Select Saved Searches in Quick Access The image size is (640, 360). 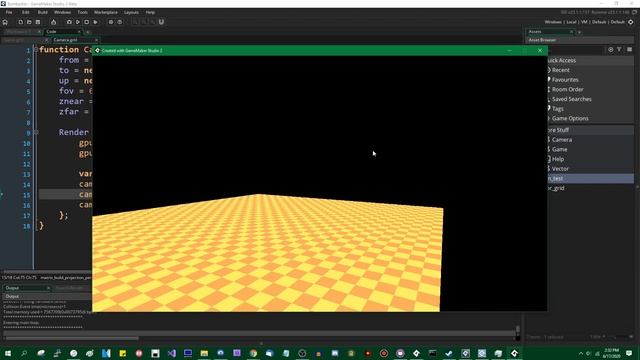[x=571, y=99]
